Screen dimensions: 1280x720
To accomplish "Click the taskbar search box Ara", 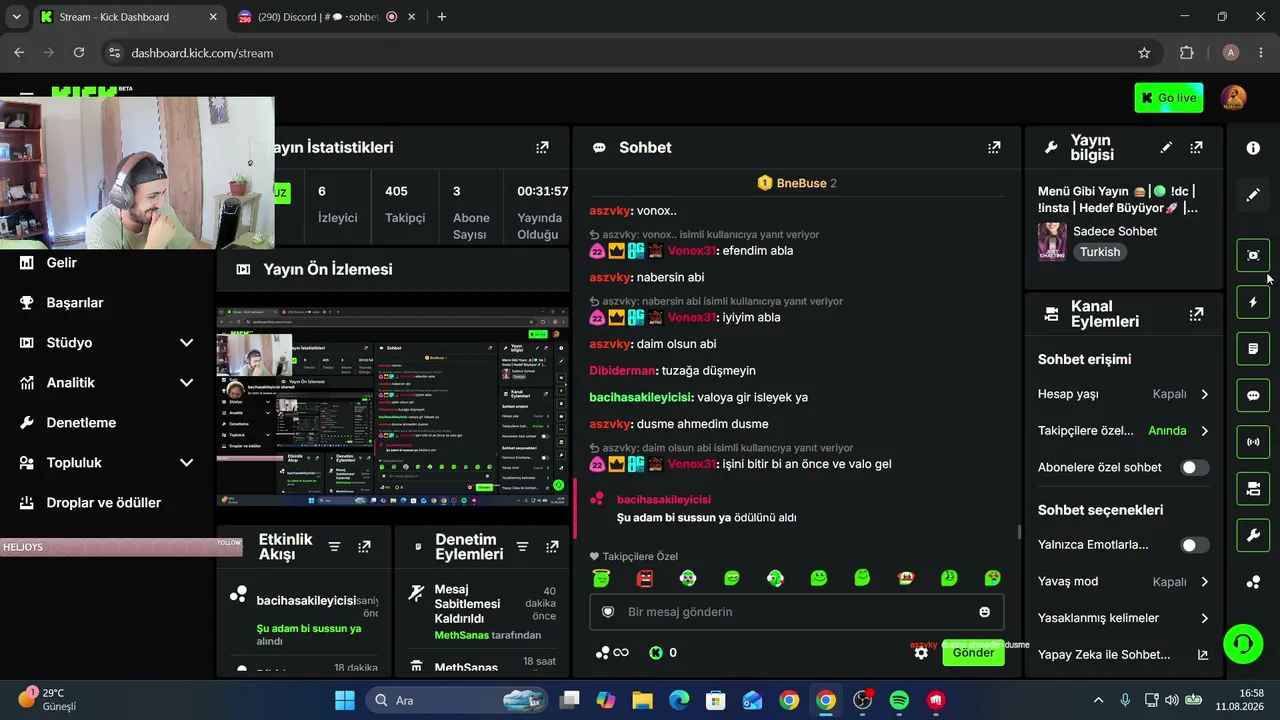I will coord(458,700).
